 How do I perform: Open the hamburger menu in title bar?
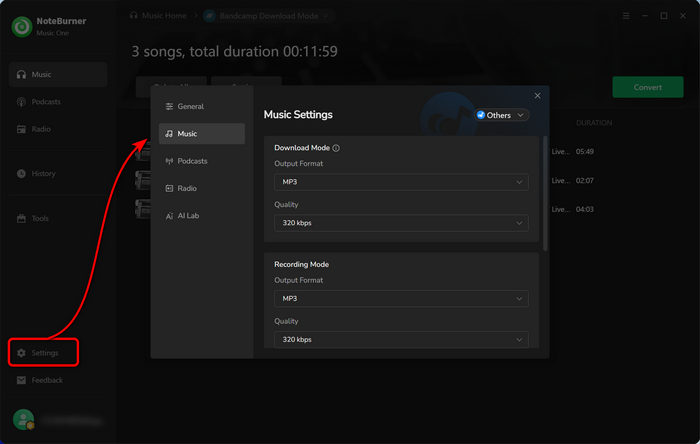click(x=626, y=16)
